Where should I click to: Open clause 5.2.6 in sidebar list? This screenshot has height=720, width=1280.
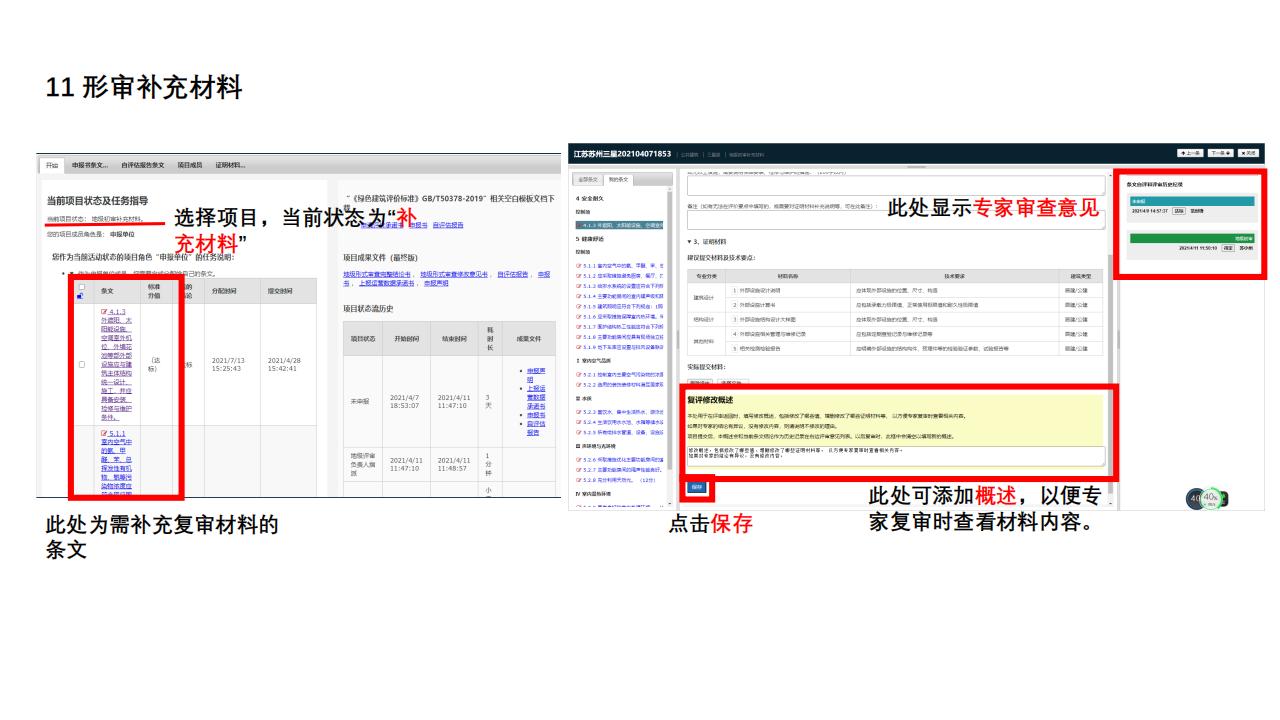click(x=620, y=460)
